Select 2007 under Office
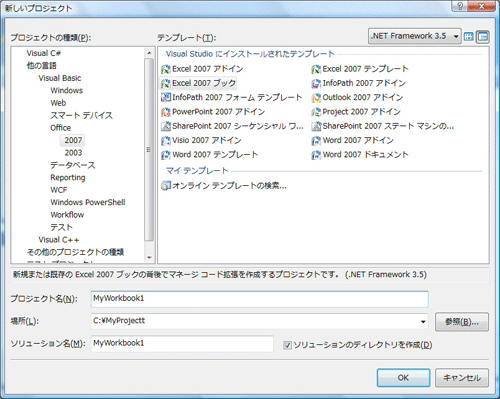The image size is (500, 399). 73,140
